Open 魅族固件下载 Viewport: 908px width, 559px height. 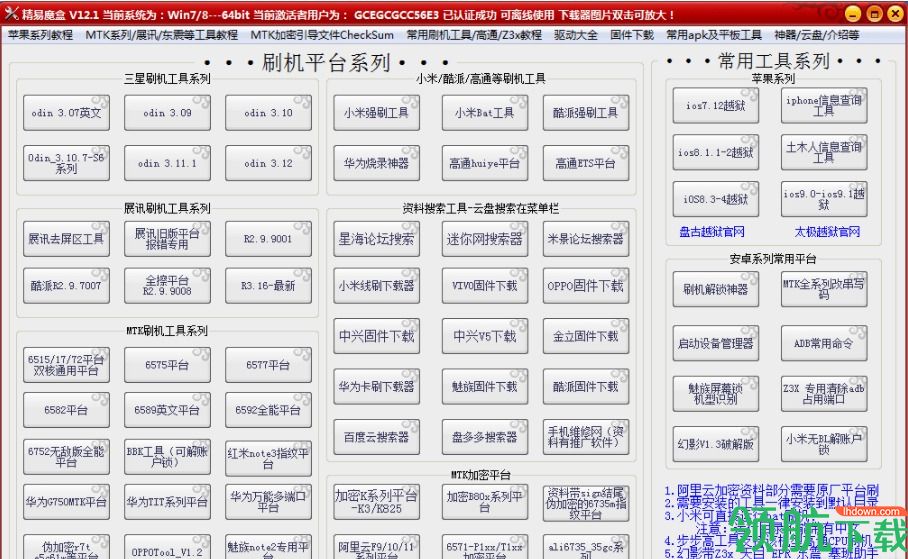click(485, 386)
